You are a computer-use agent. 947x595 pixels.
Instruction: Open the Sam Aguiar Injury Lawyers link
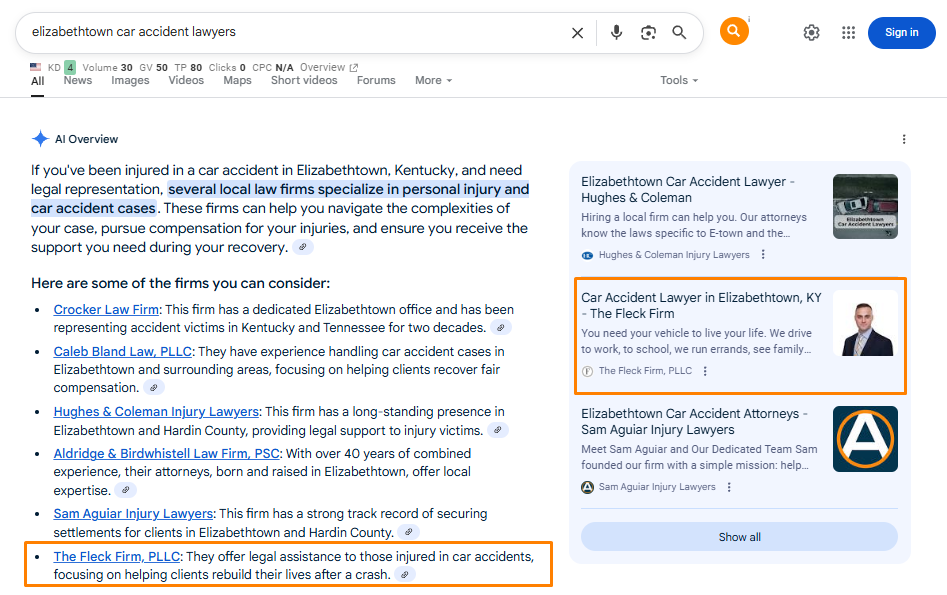click(x=133, y=513)
